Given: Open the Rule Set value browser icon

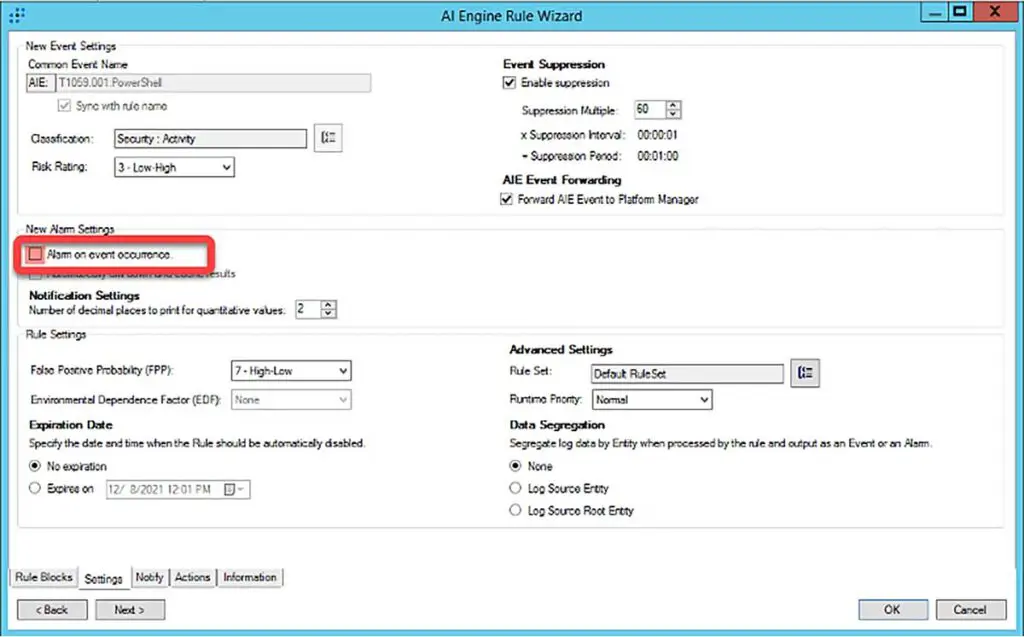Looking at the screenshot, I should coord(806,372).
